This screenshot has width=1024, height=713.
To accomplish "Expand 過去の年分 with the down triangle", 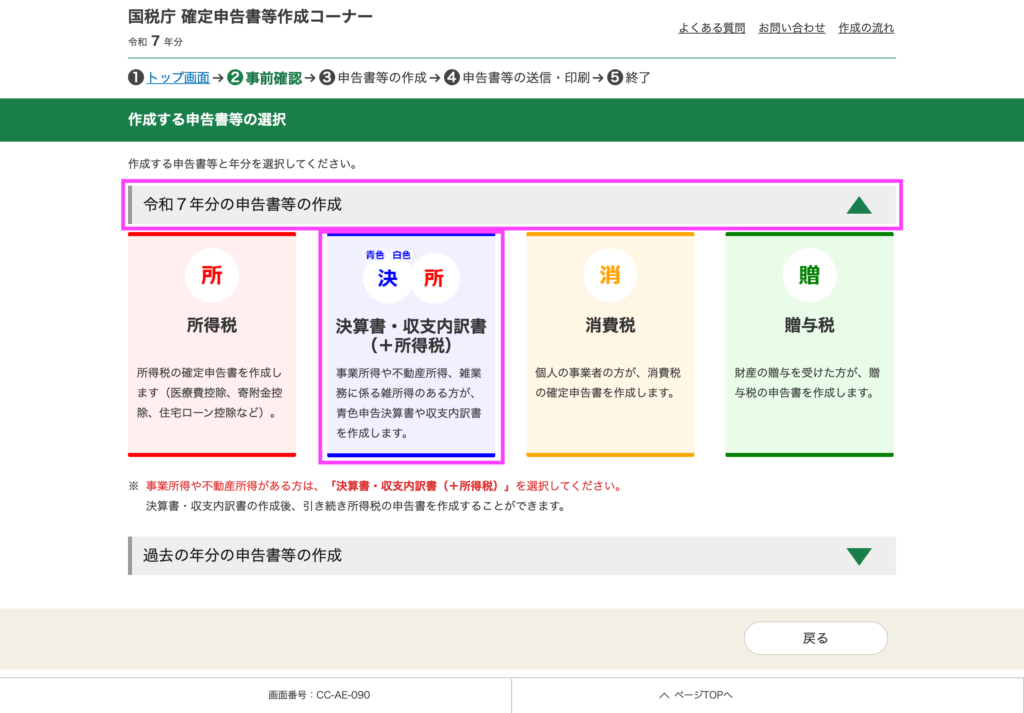I will click(858, 556).
